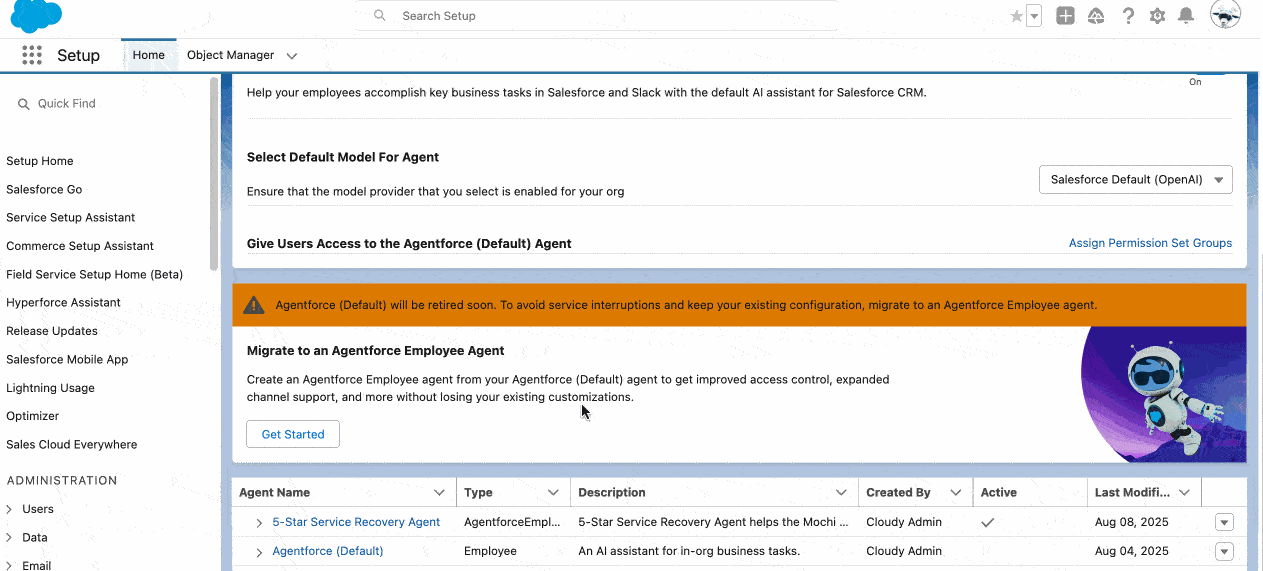This screenshot has height=571, width=1263.
Task: Open Salesforce Mobile App in sidebar
Action: click(67, 359)
